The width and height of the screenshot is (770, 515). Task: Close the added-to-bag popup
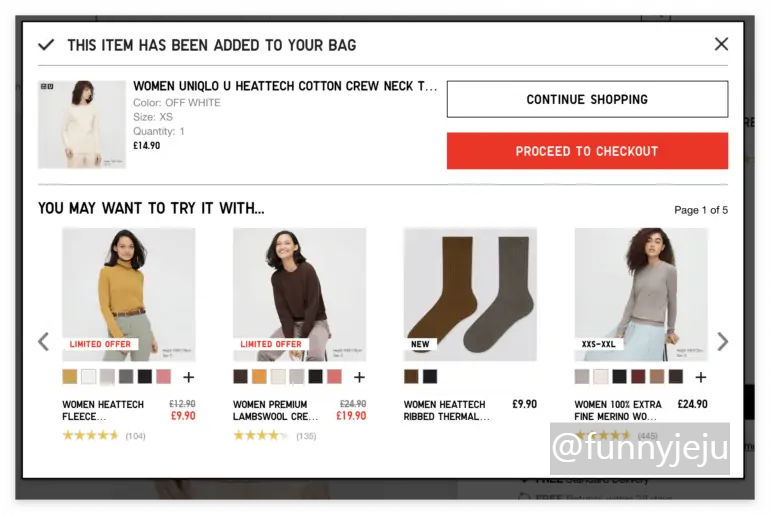pos(721,44)
